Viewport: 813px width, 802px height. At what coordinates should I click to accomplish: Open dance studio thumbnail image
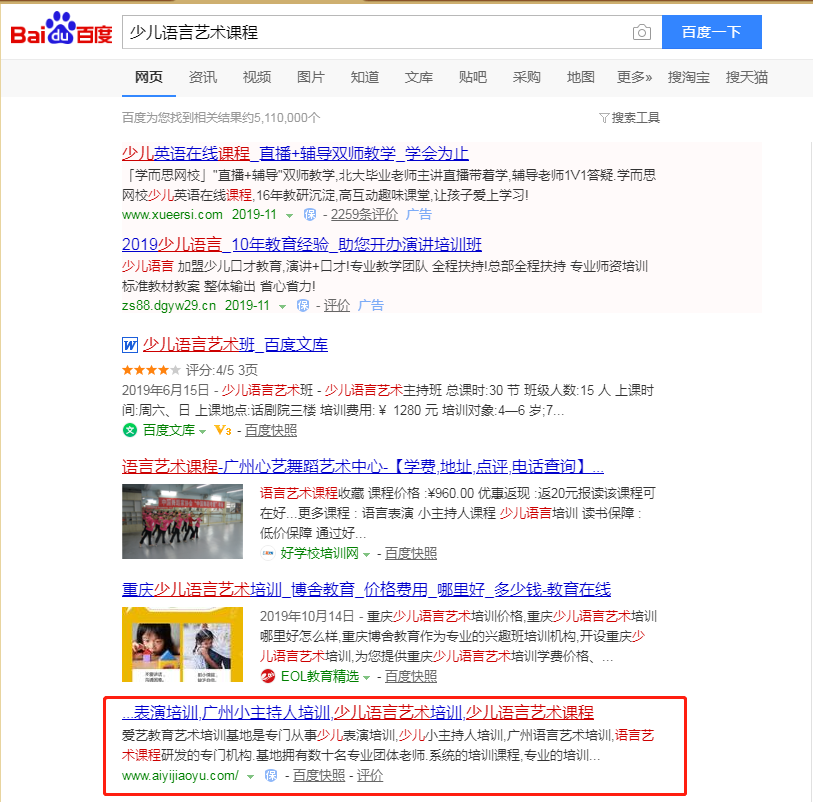point(183,522)
